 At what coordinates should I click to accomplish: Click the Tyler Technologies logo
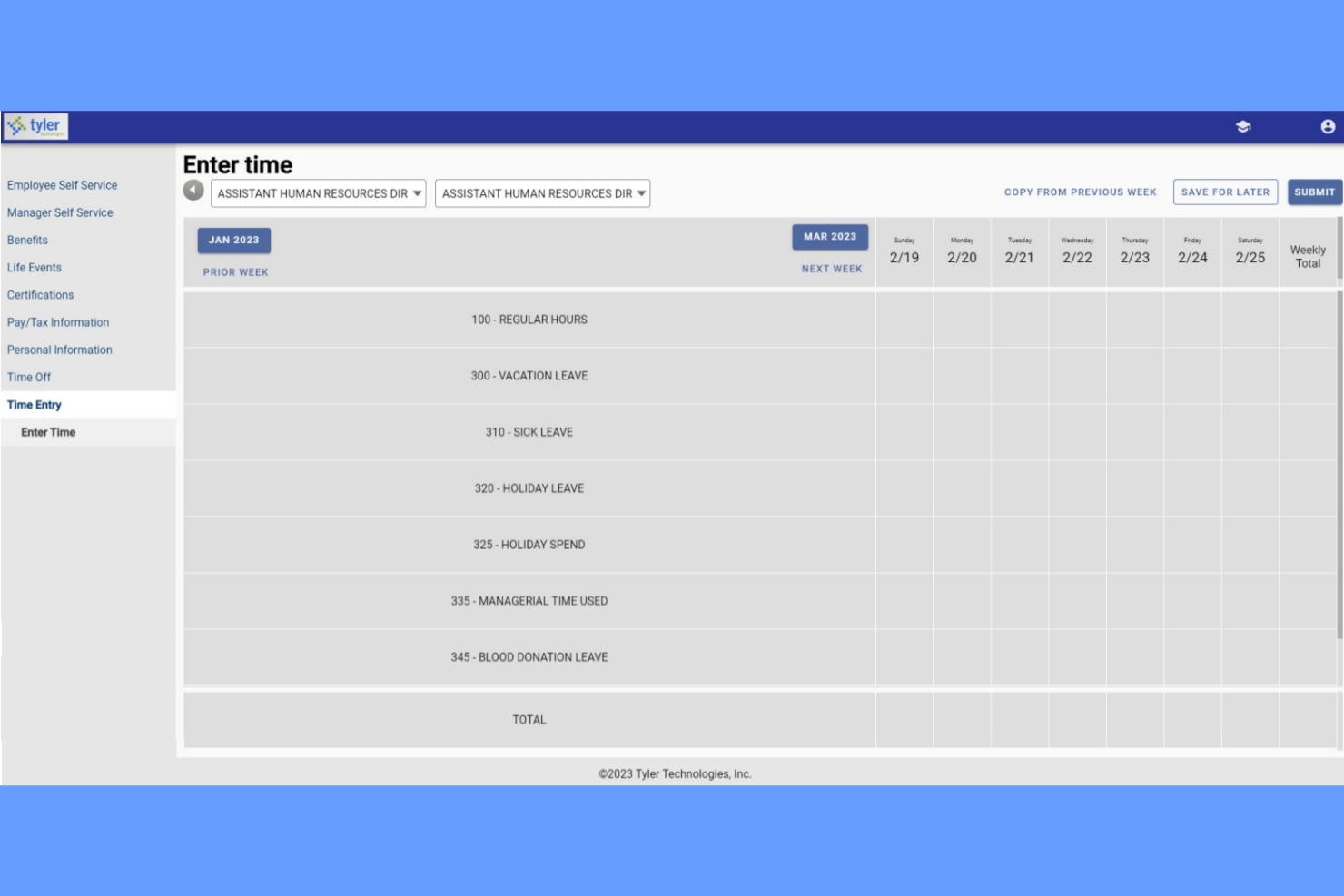point(37,125)
